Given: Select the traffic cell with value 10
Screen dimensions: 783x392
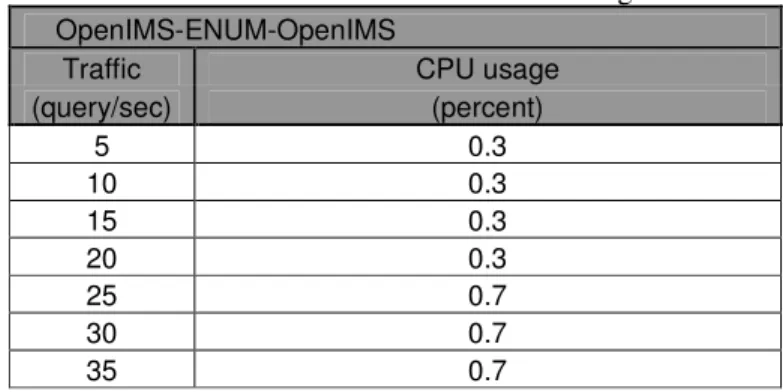Looking at the screenshot, I should pos(102,182).
